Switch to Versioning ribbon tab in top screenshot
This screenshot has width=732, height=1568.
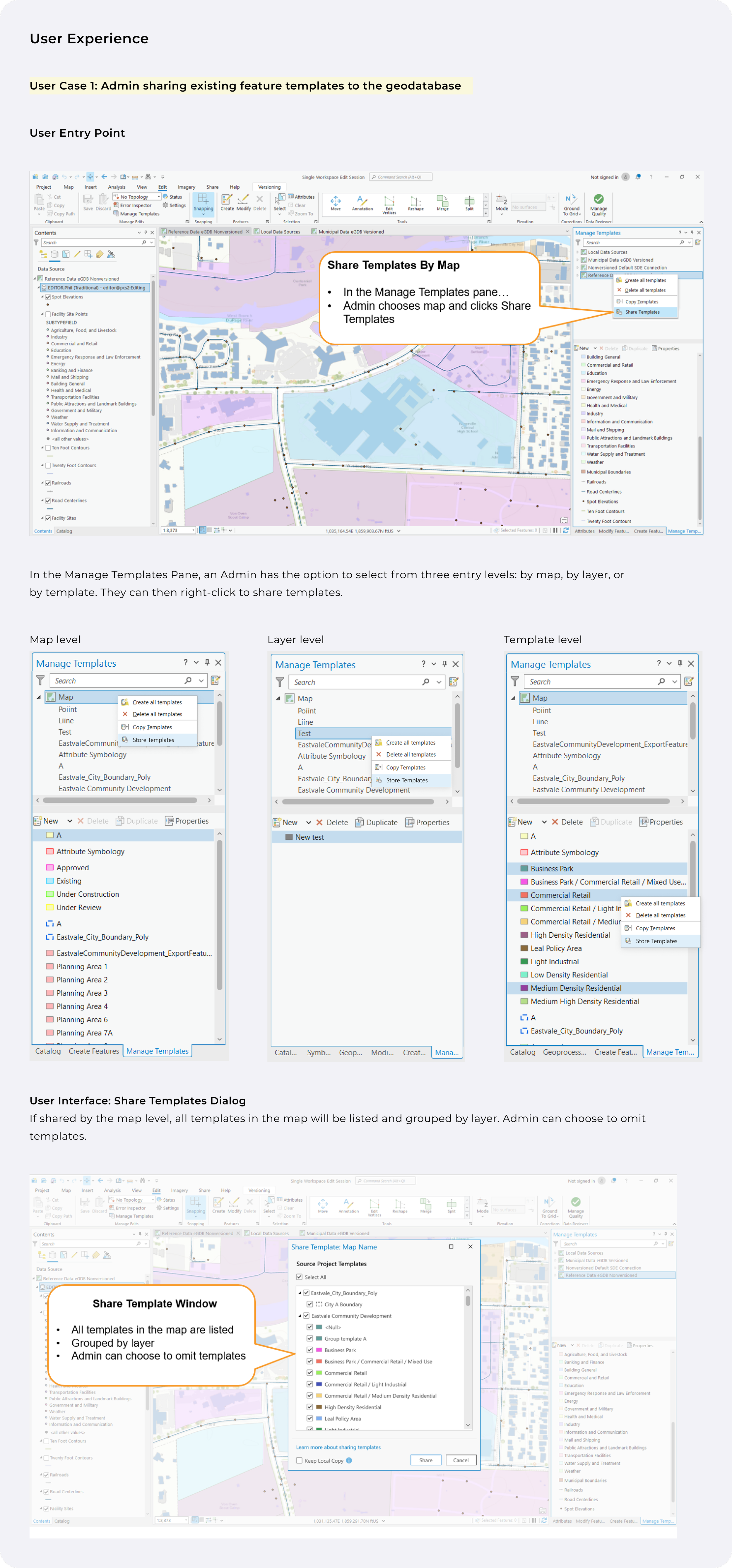pyautogui.click(x=269, y=187)
